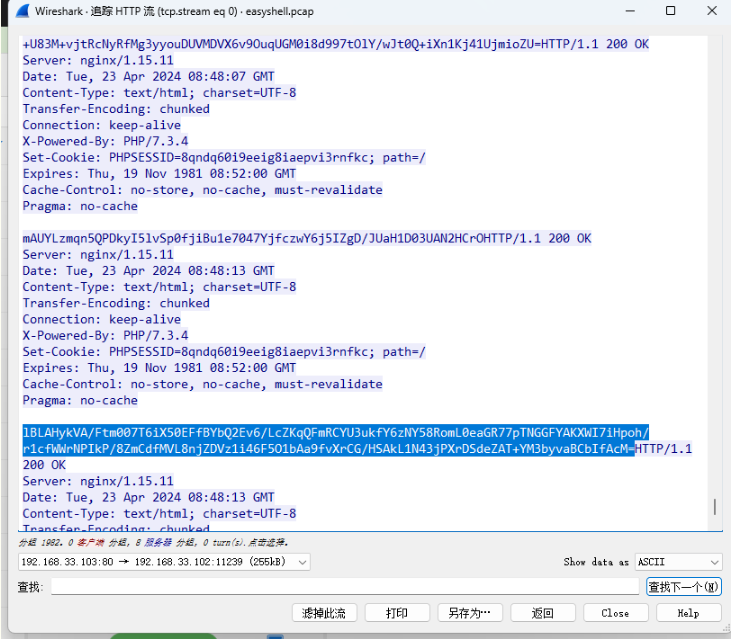Click the second Pragma: no-cache line
The image size is (731, 639).
coord(80,400)
